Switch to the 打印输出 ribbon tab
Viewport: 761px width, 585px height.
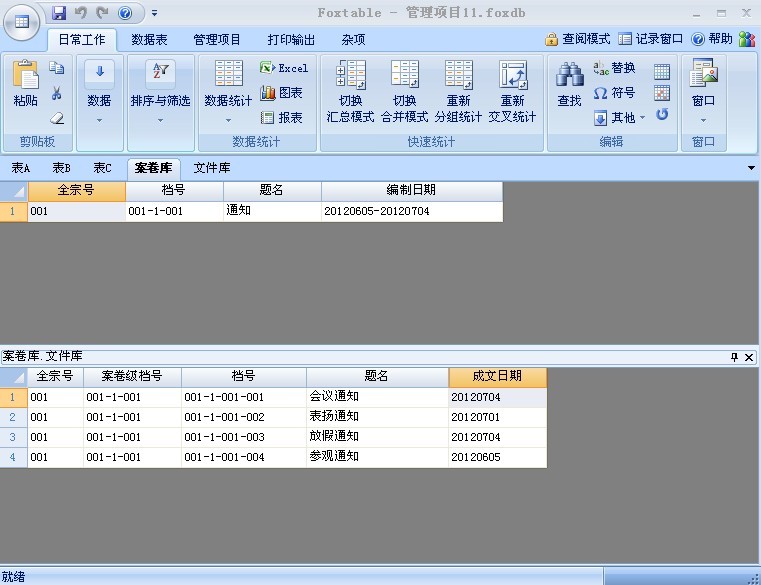(x=291, y=40)
